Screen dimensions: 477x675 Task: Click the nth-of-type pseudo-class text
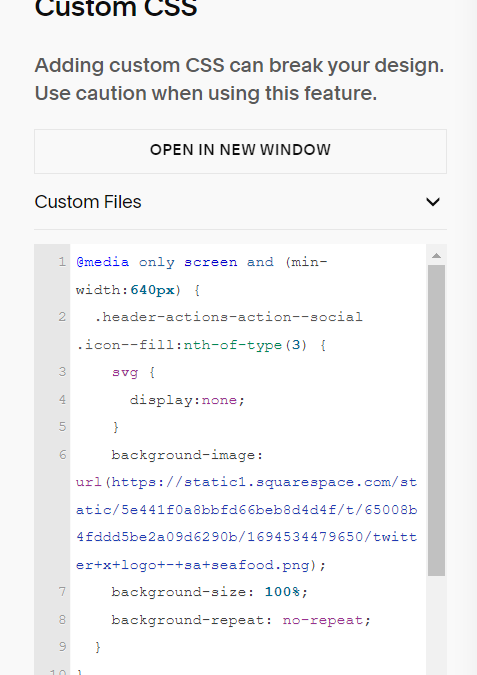pyautogui.click(x=233, y=345)
